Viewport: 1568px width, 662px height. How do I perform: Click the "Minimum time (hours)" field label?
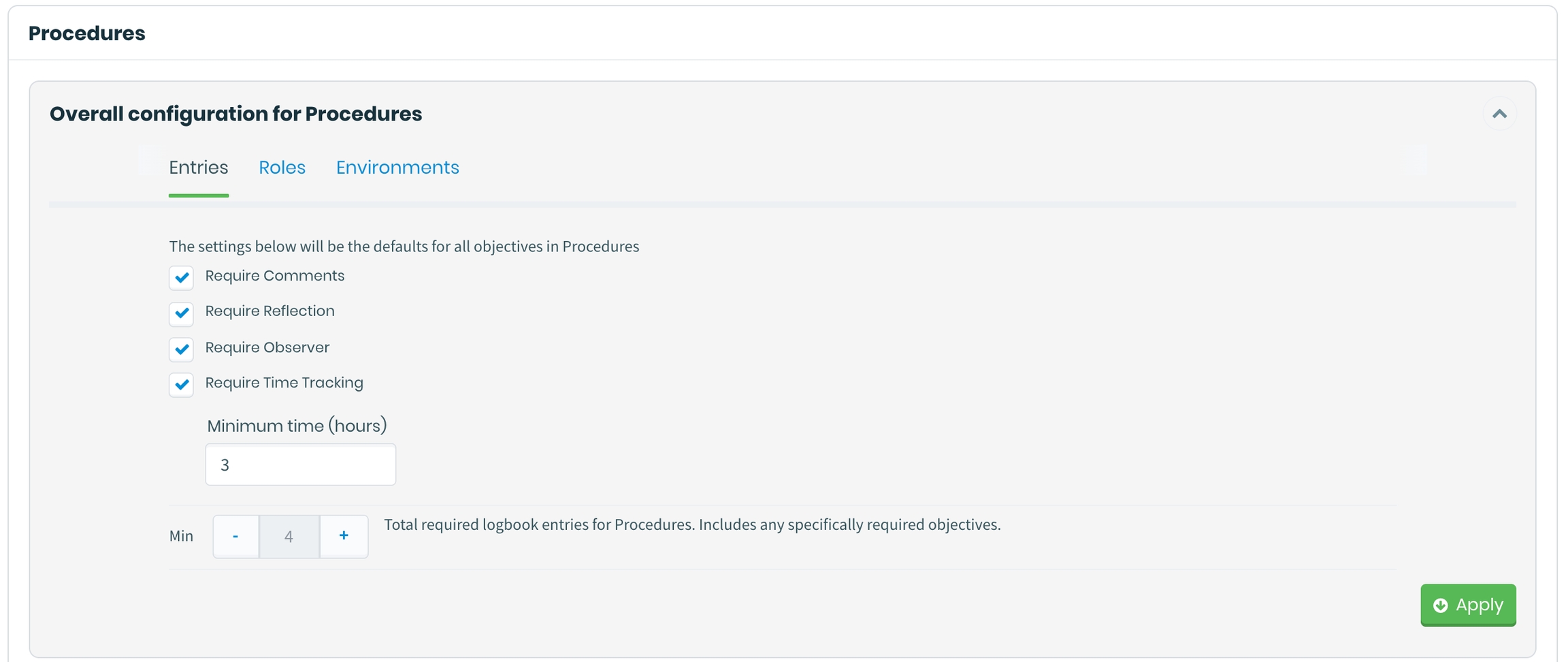pos(297,426)
